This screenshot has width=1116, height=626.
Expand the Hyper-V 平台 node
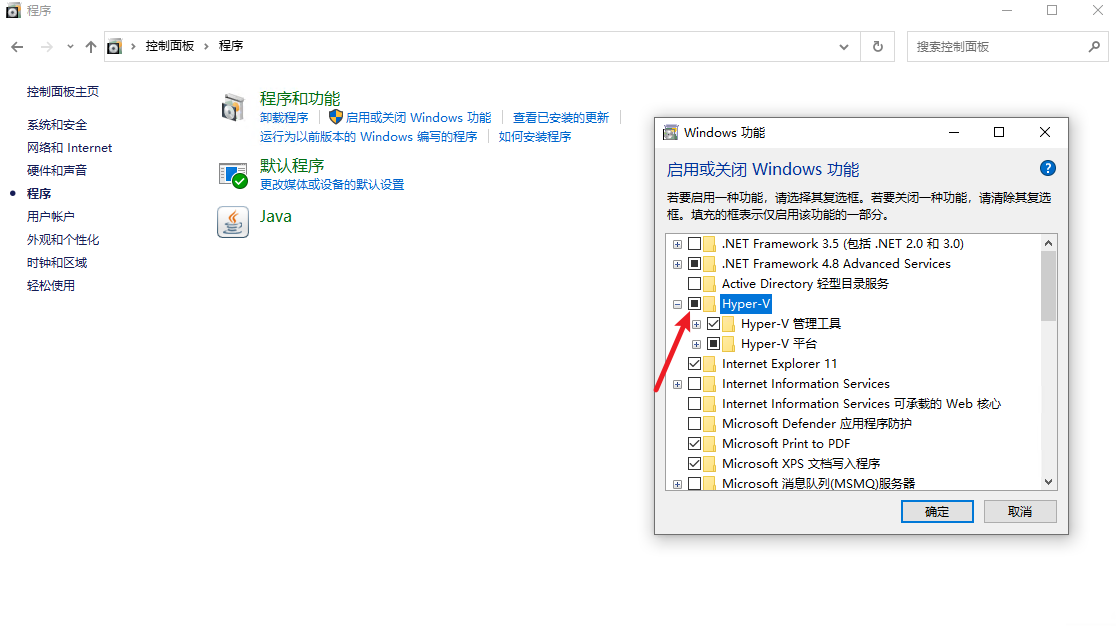point(696,344)
